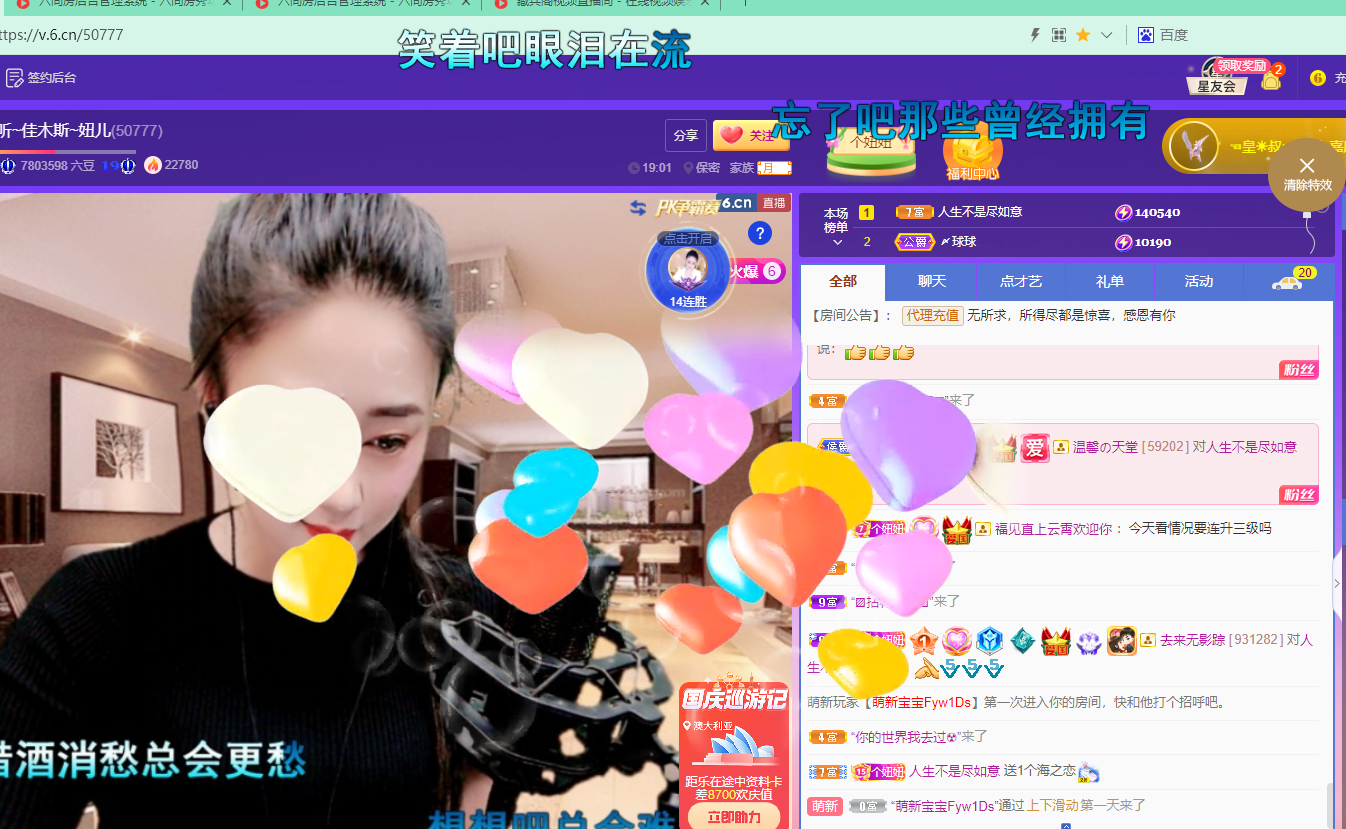Click the star 1 medal on 去来无影踪 row
Viewport: 1346px width, 829px height.
923,640
